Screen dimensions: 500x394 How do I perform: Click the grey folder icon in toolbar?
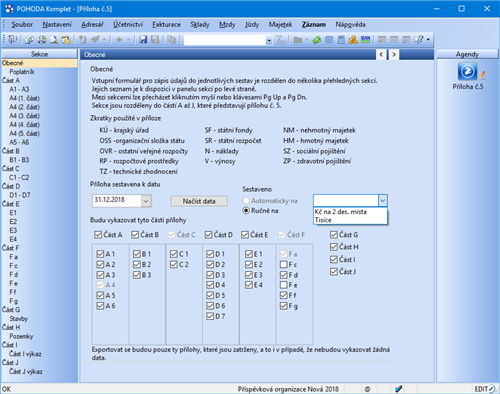(x=298, y=40)
